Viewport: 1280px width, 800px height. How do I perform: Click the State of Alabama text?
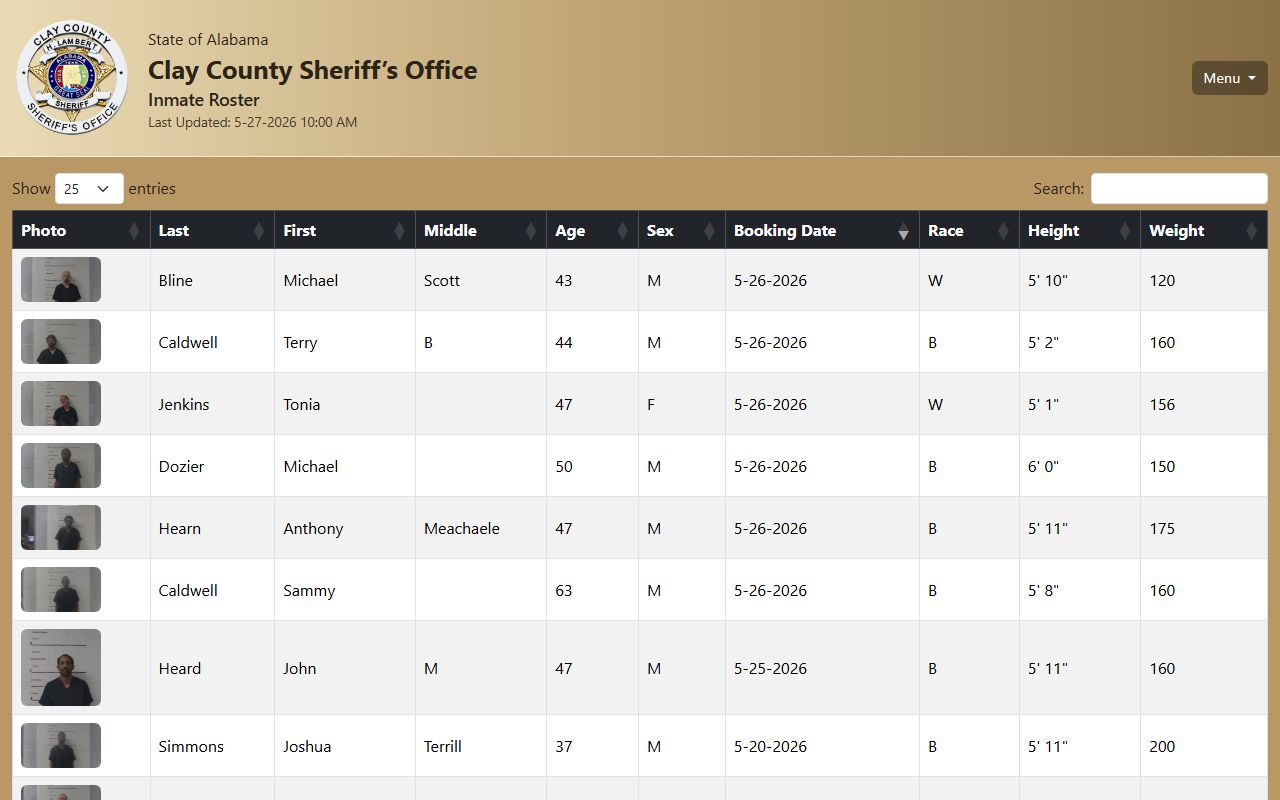(208, 39)
